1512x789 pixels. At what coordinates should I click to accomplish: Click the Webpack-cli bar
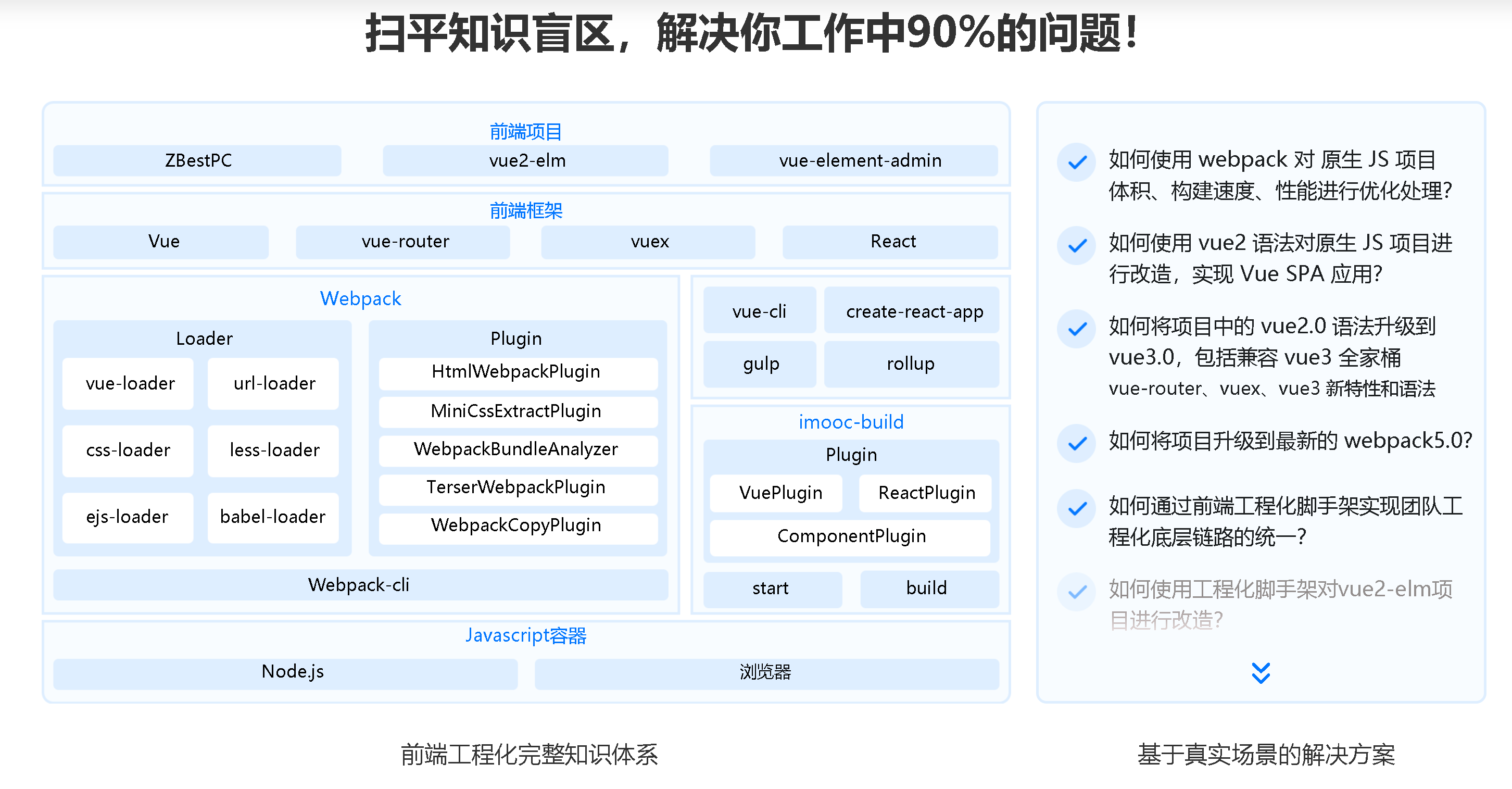[x=360, y=585]
